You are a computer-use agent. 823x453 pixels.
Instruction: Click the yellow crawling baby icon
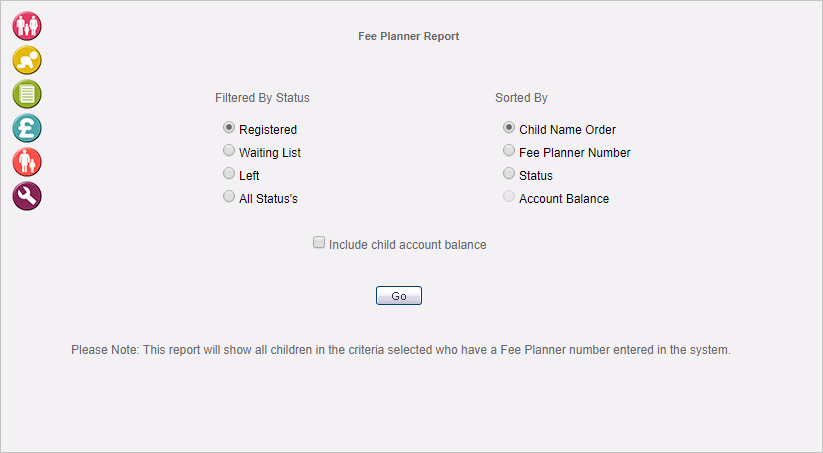27,60
